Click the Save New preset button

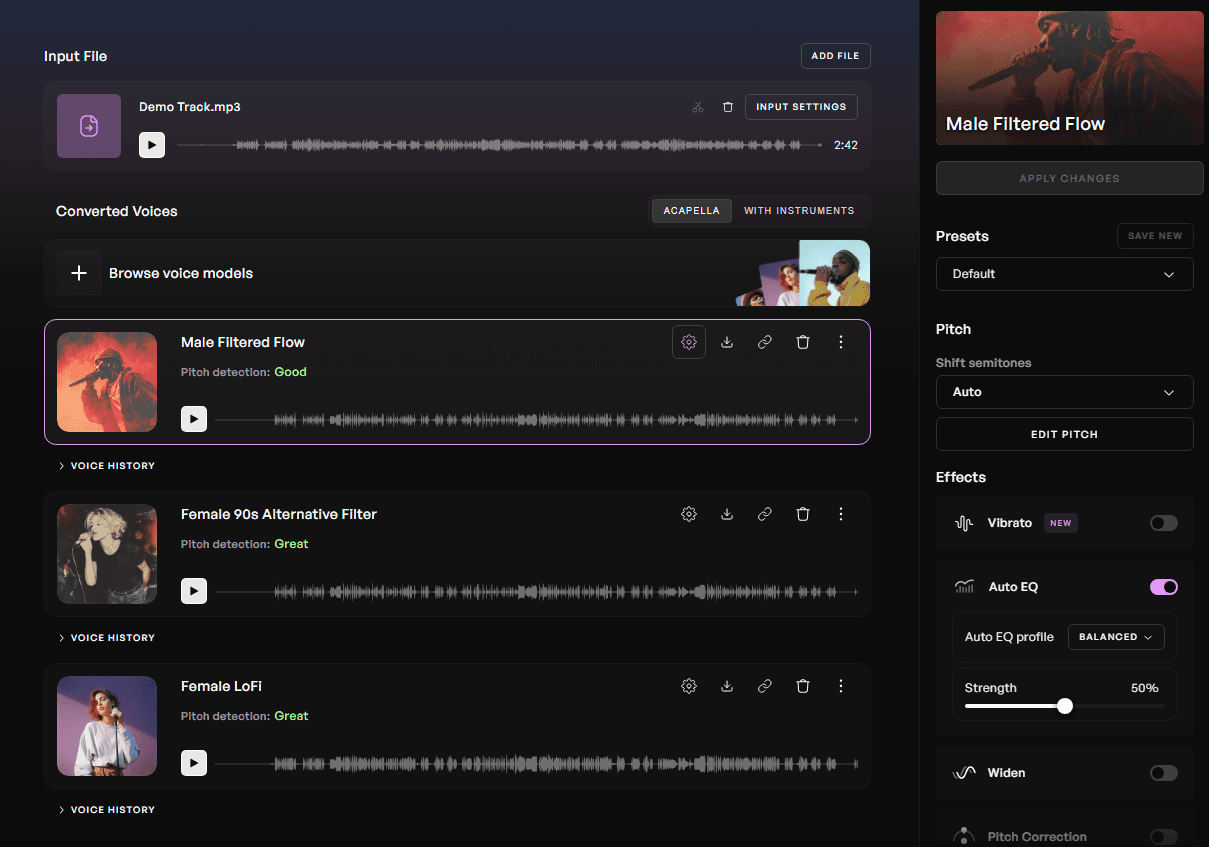[1155, 236]
